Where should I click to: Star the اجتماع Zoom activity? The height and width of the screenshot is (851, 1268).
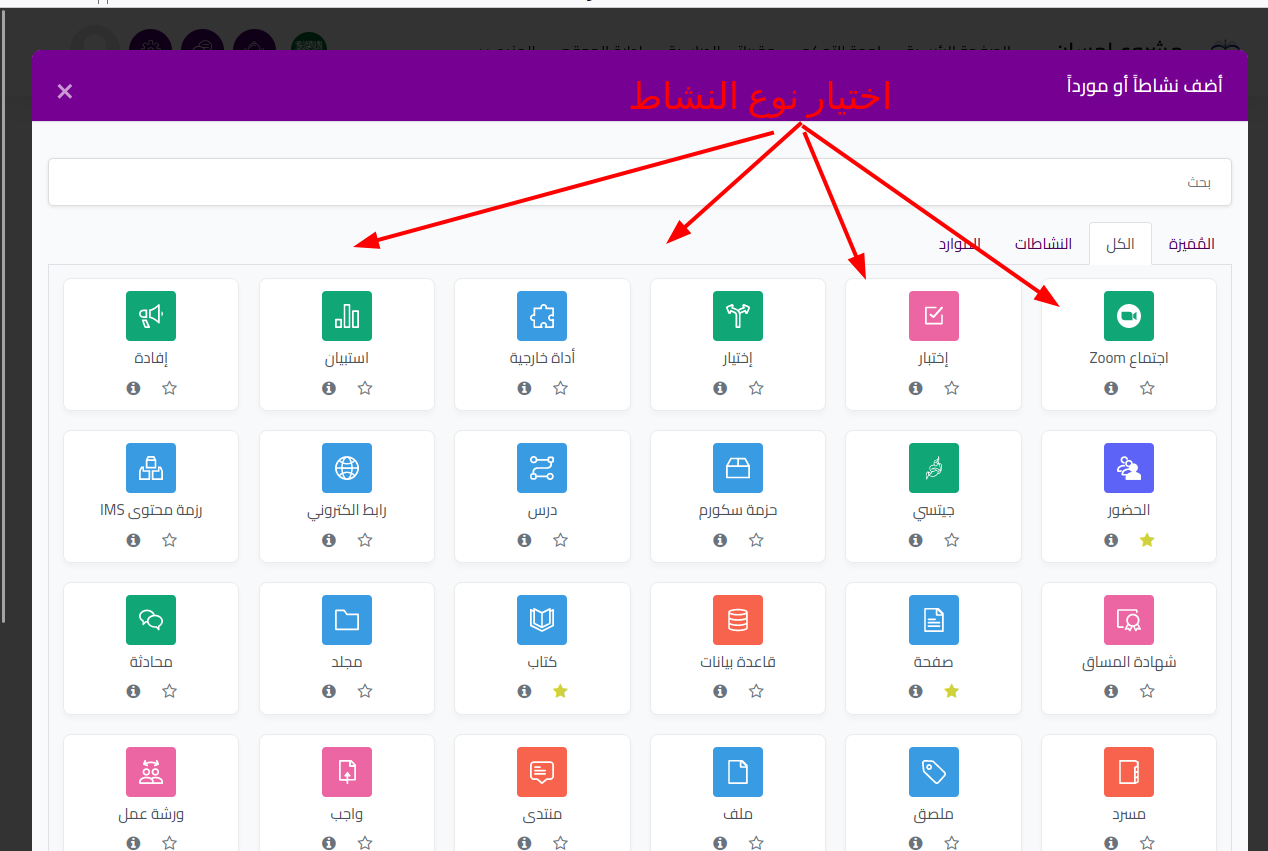tap(1147, 388)
